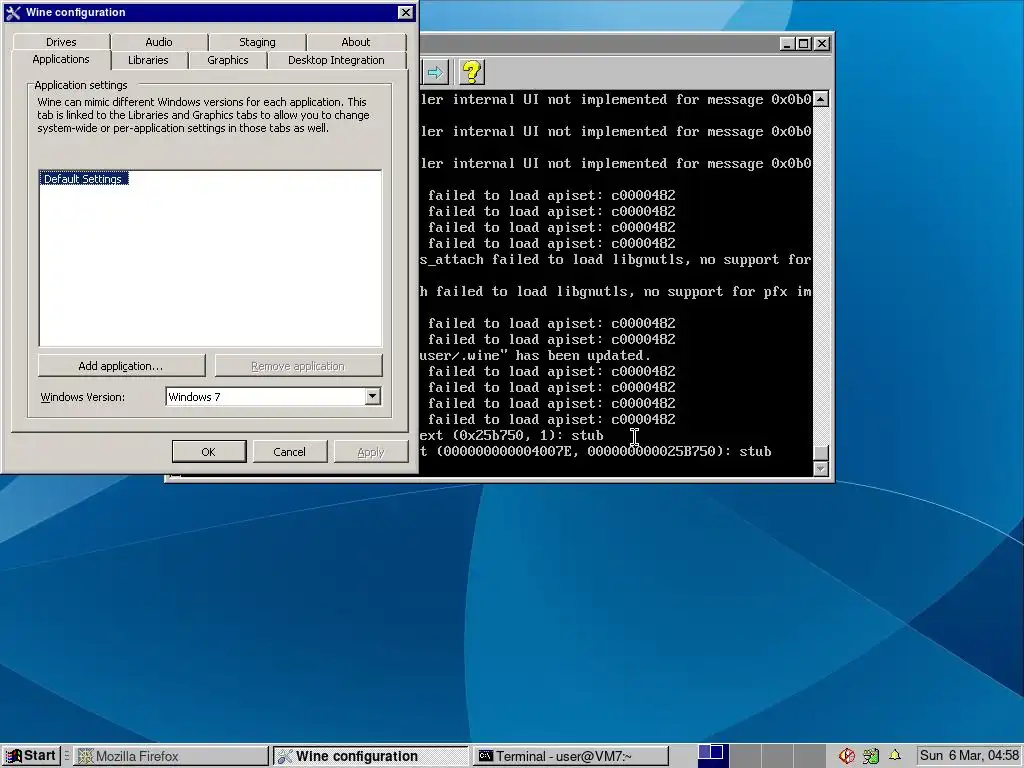
Task: Click the Apply button
Action: click(x=371, y=452)
